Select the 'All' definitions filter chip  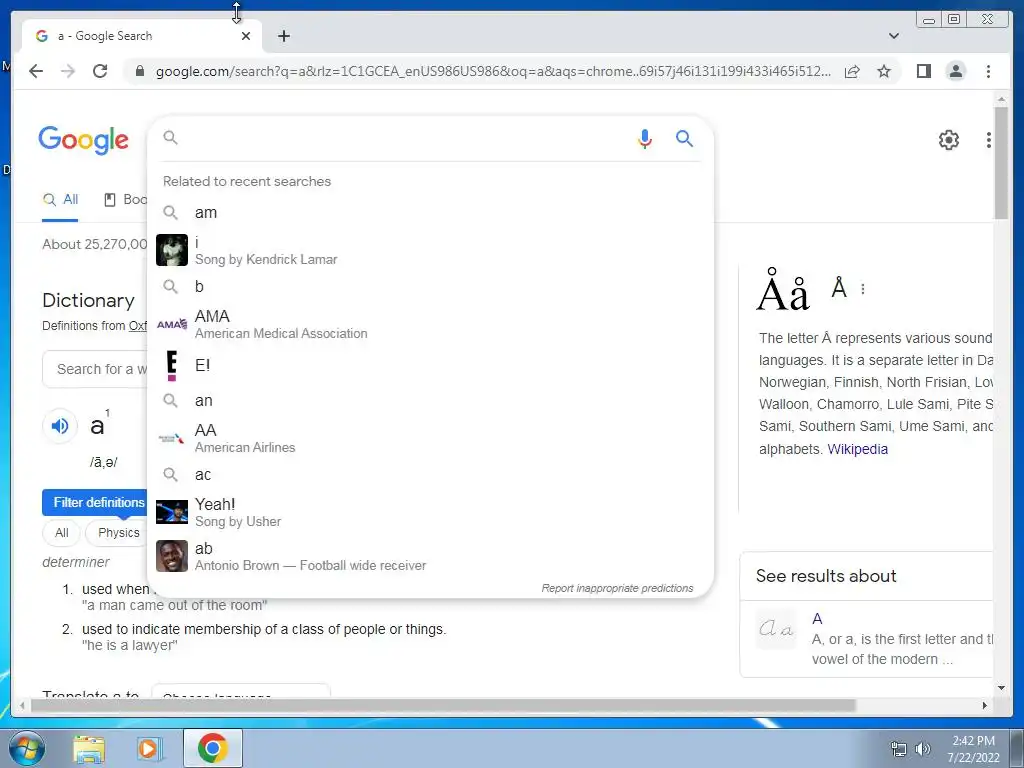(x=61, y=533)
